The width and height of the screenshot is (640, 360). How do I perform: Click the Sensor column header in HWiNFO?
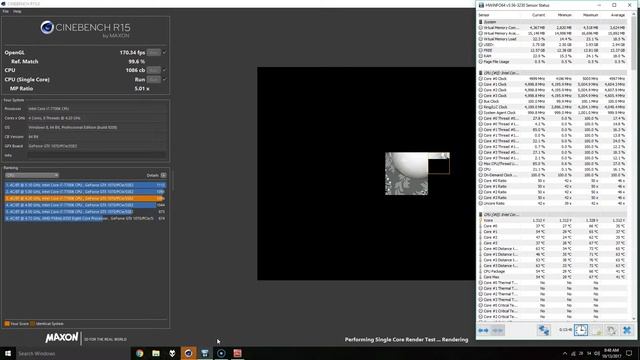click(484, 15)
